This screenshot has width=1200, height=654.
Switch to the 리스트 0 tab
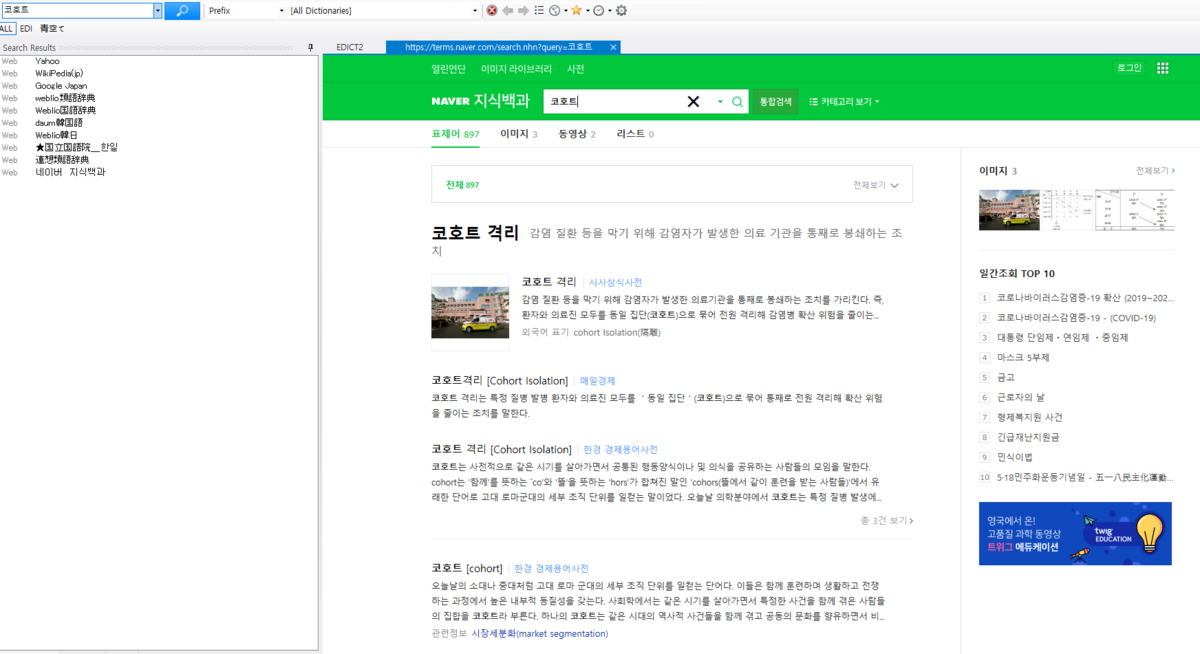635,133
